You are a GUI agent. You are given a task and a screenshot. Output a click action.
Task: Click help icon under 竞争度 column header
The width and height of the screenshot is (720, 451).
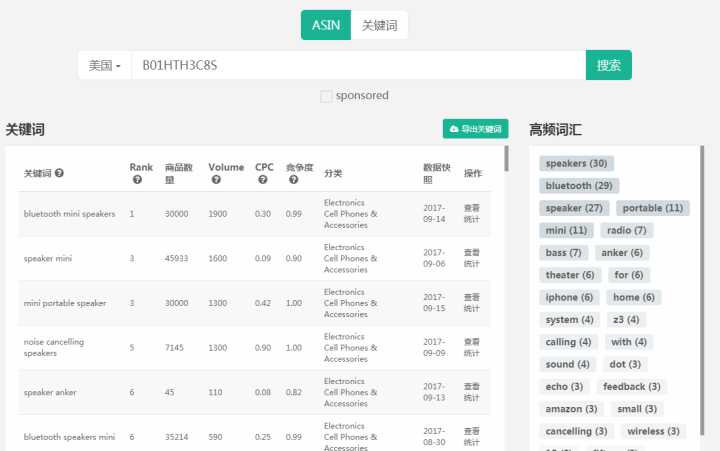[x=293, y=180]
